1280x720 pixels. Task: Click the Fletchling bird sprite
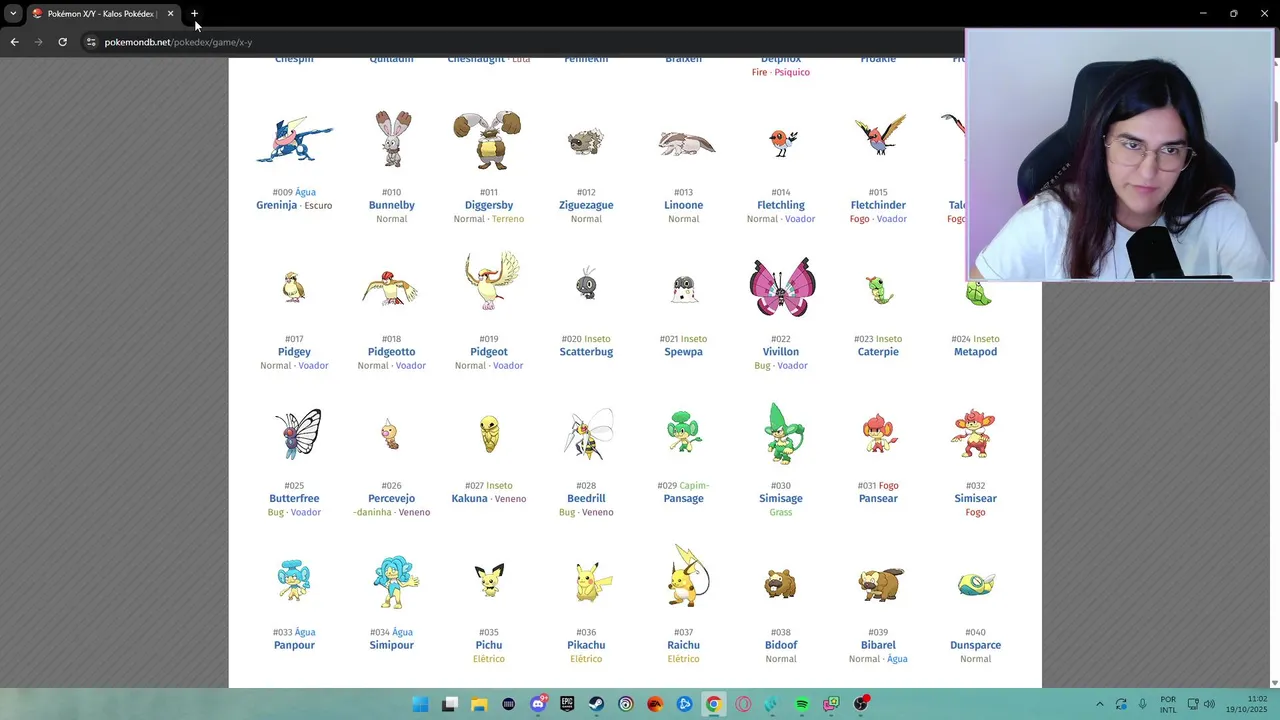(x=782, y=142)
